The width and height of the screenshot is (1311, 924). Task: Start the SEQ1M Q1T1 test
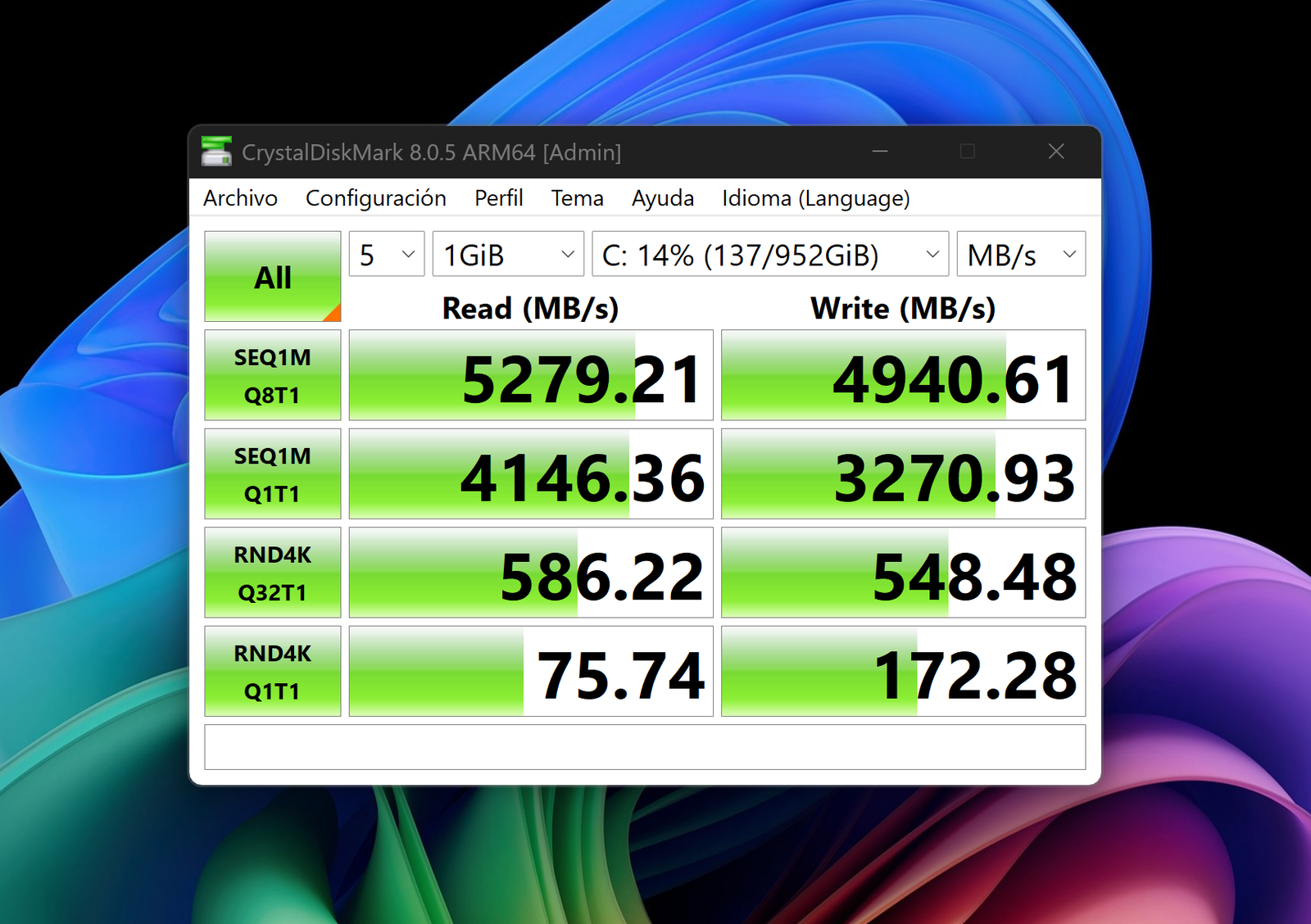[273, 473]
